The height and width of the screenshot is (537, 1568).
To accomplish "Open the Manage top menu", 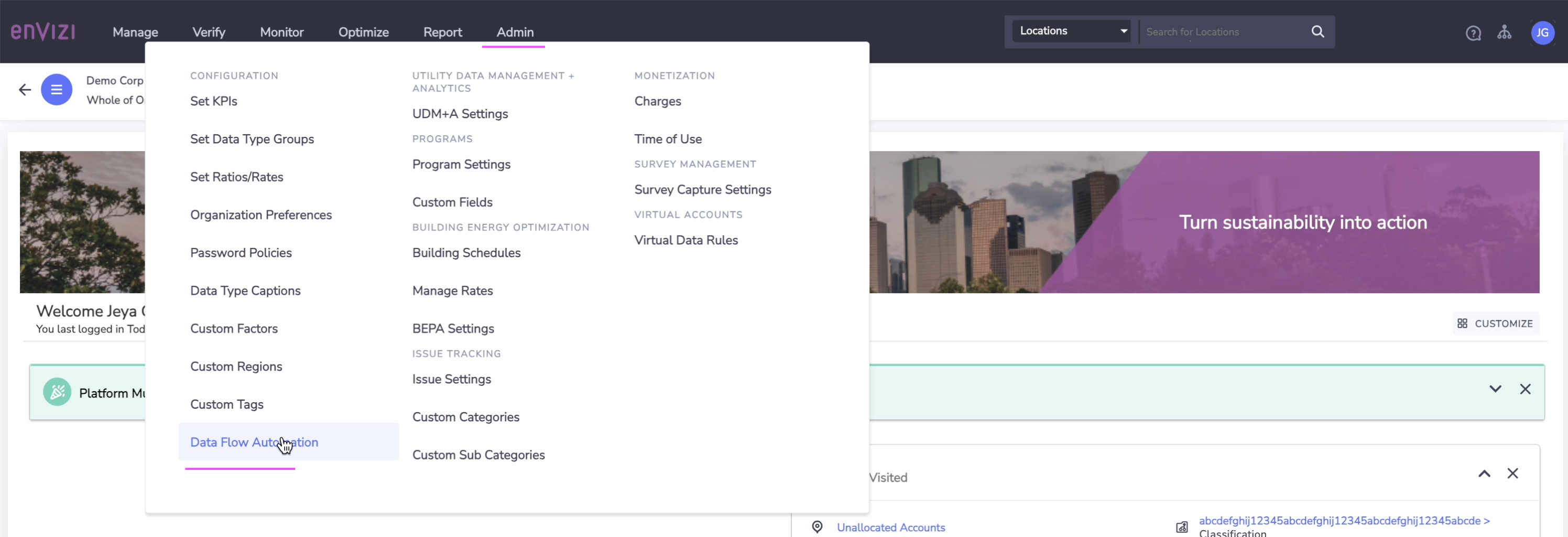I will pos(135,33).
